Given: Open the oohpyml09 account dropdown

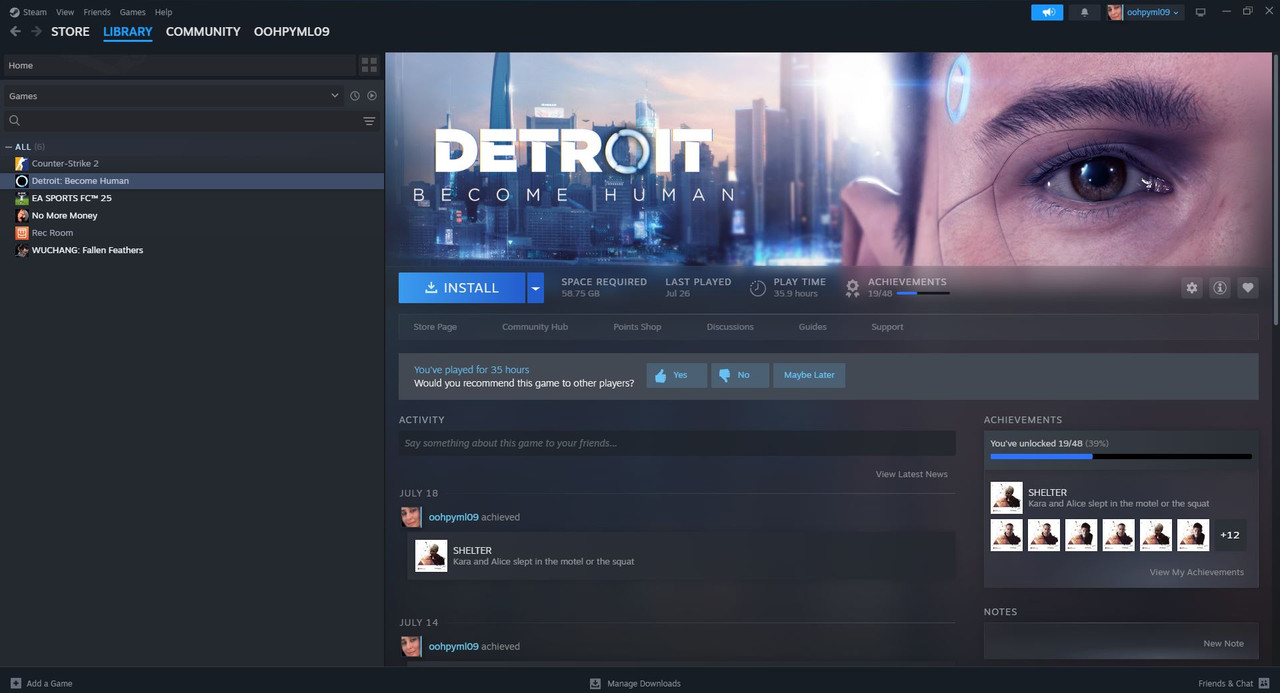Looking at the screenshot, I should [x=1145, y=12].
